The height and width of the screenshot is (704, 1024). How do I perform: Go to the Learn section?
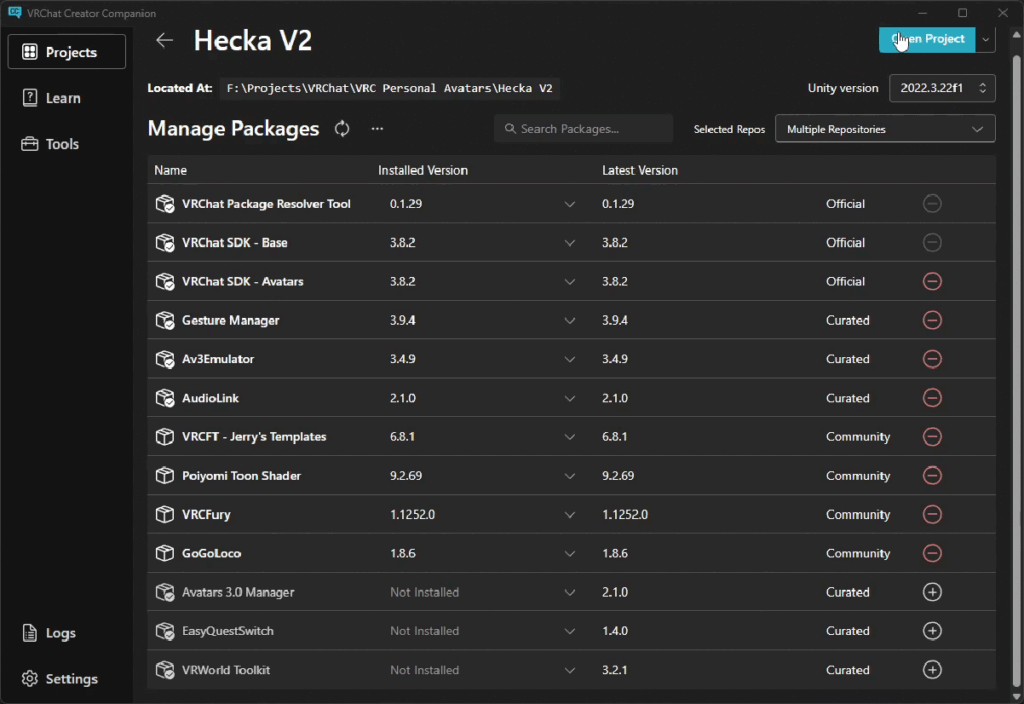click(63, 98)
